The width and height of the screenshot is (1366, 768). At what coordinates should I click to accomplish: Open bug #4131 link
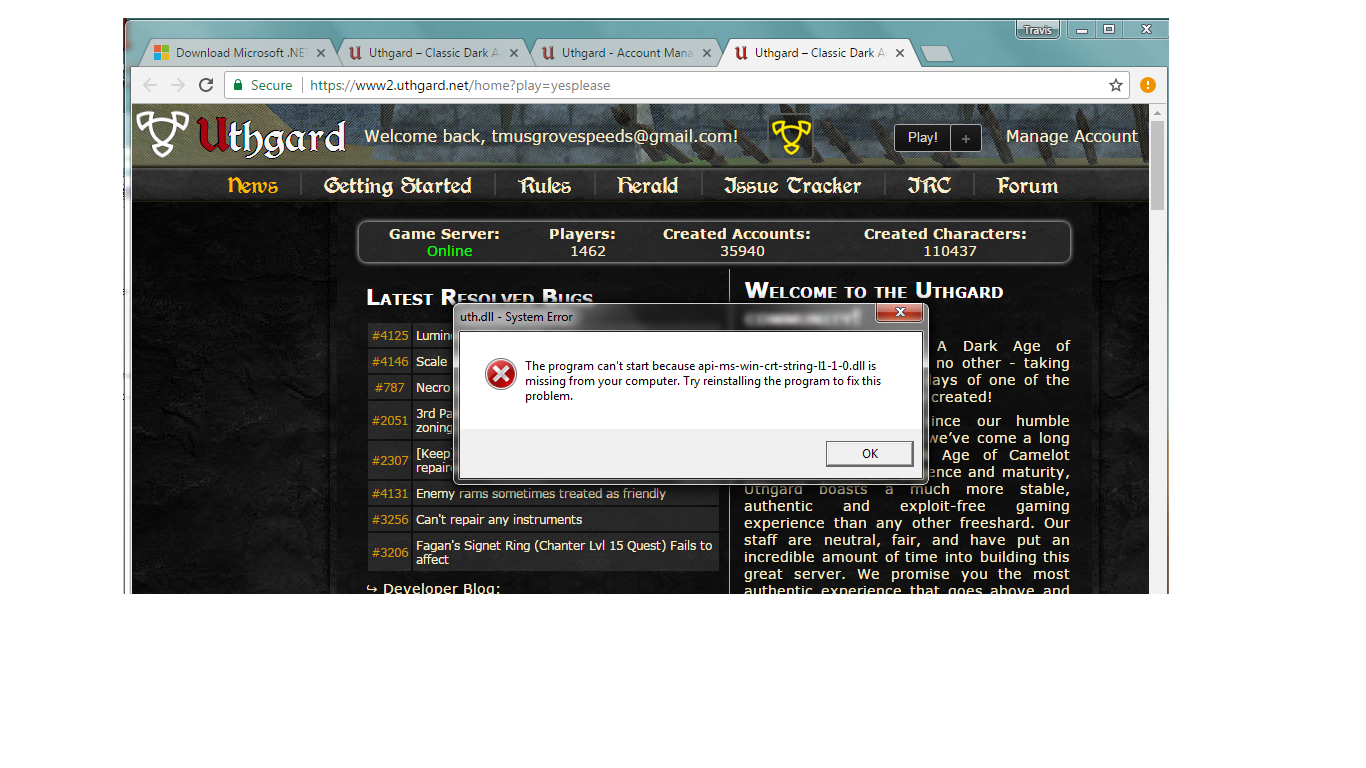click(390, 493)
